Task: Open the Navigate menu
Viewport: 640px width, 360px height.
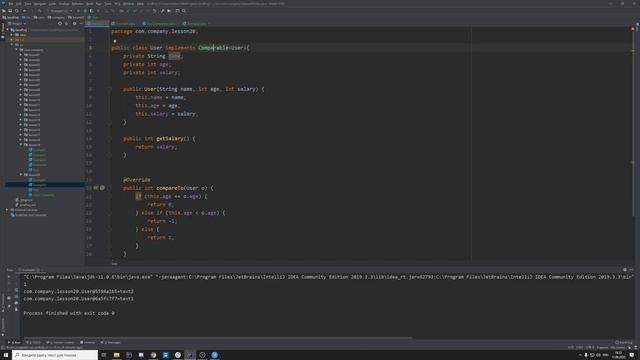Action: 40,4
